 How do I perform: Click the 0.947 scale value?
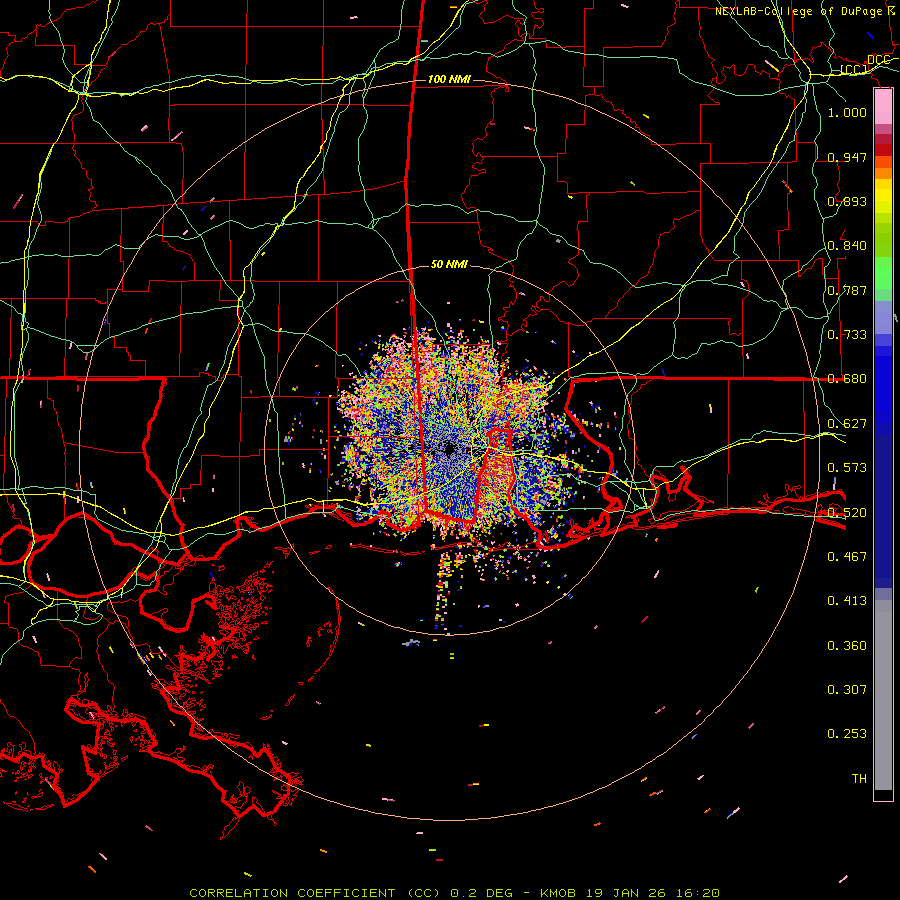coord(847,157)
